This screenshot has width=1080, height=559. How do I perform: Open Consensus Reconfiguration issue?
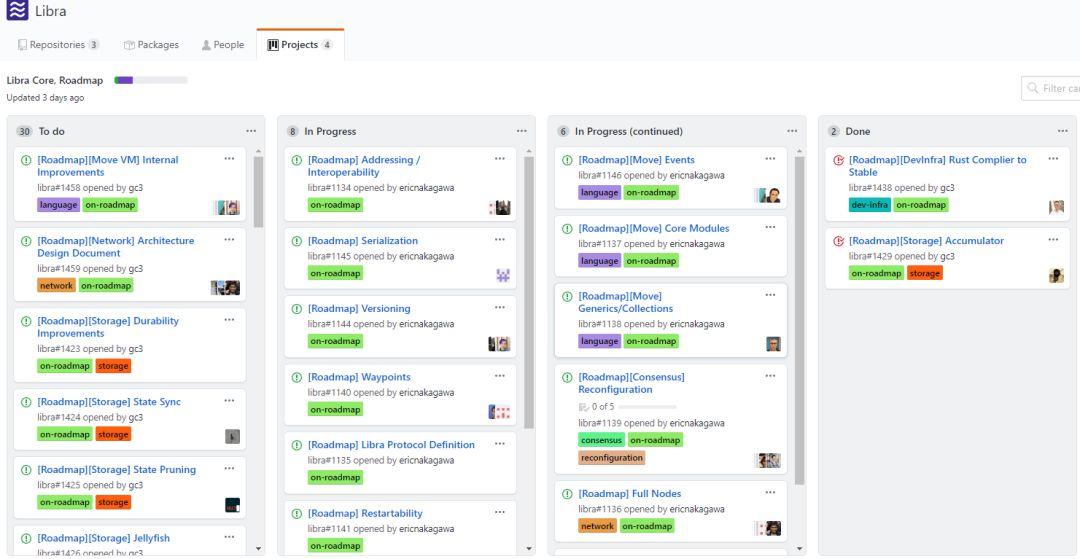coord(631,383)
